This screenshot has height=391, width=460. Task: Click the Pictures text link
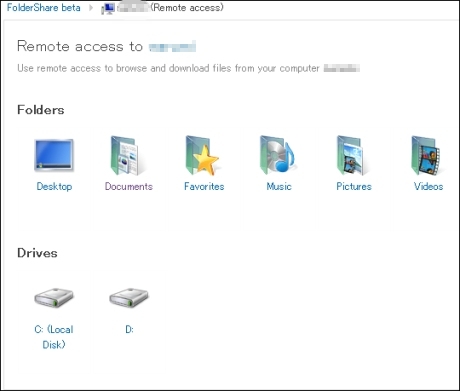(354, 186)
